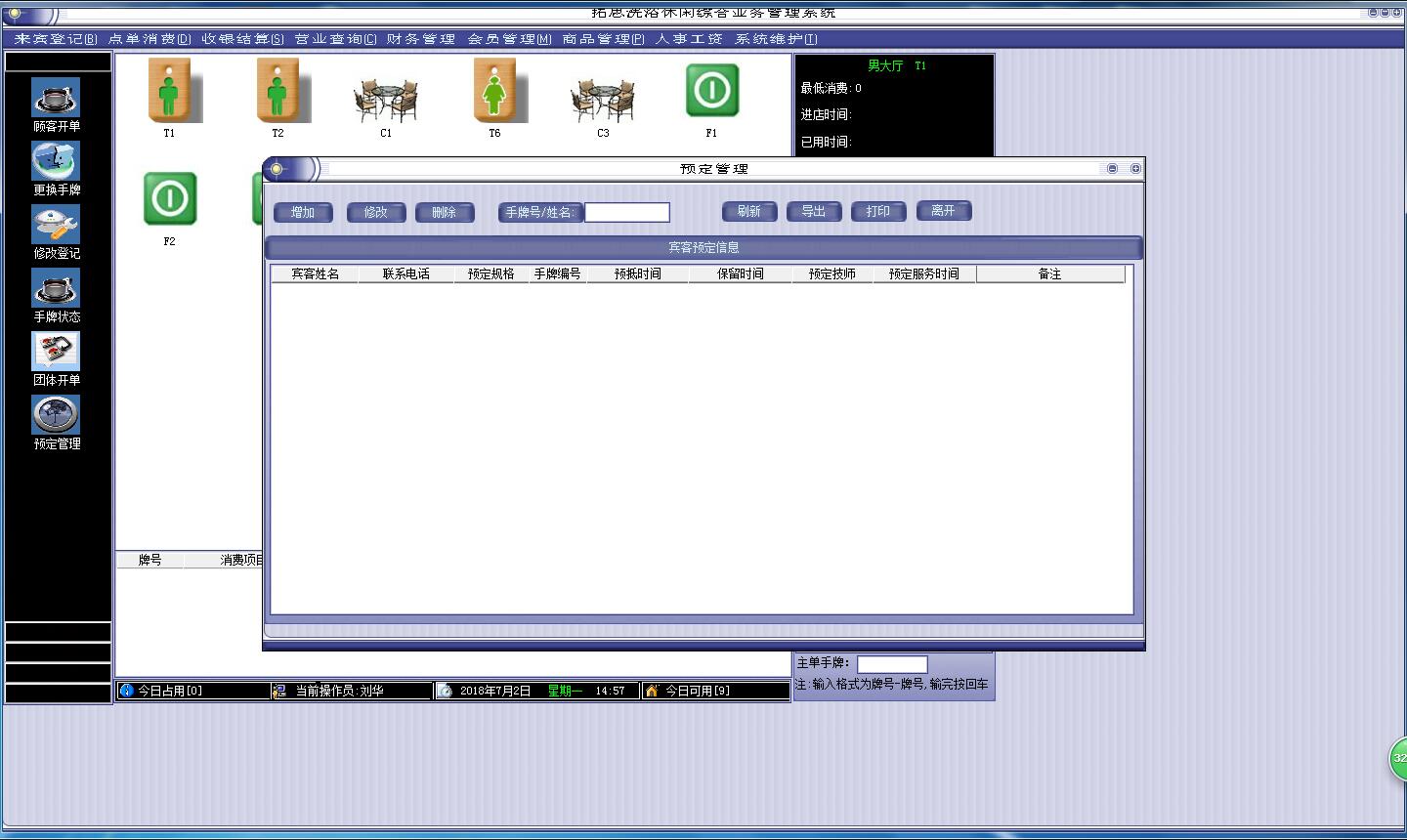
Task: Open the 系统维护 menu
Action: click(x=776, y=39)
